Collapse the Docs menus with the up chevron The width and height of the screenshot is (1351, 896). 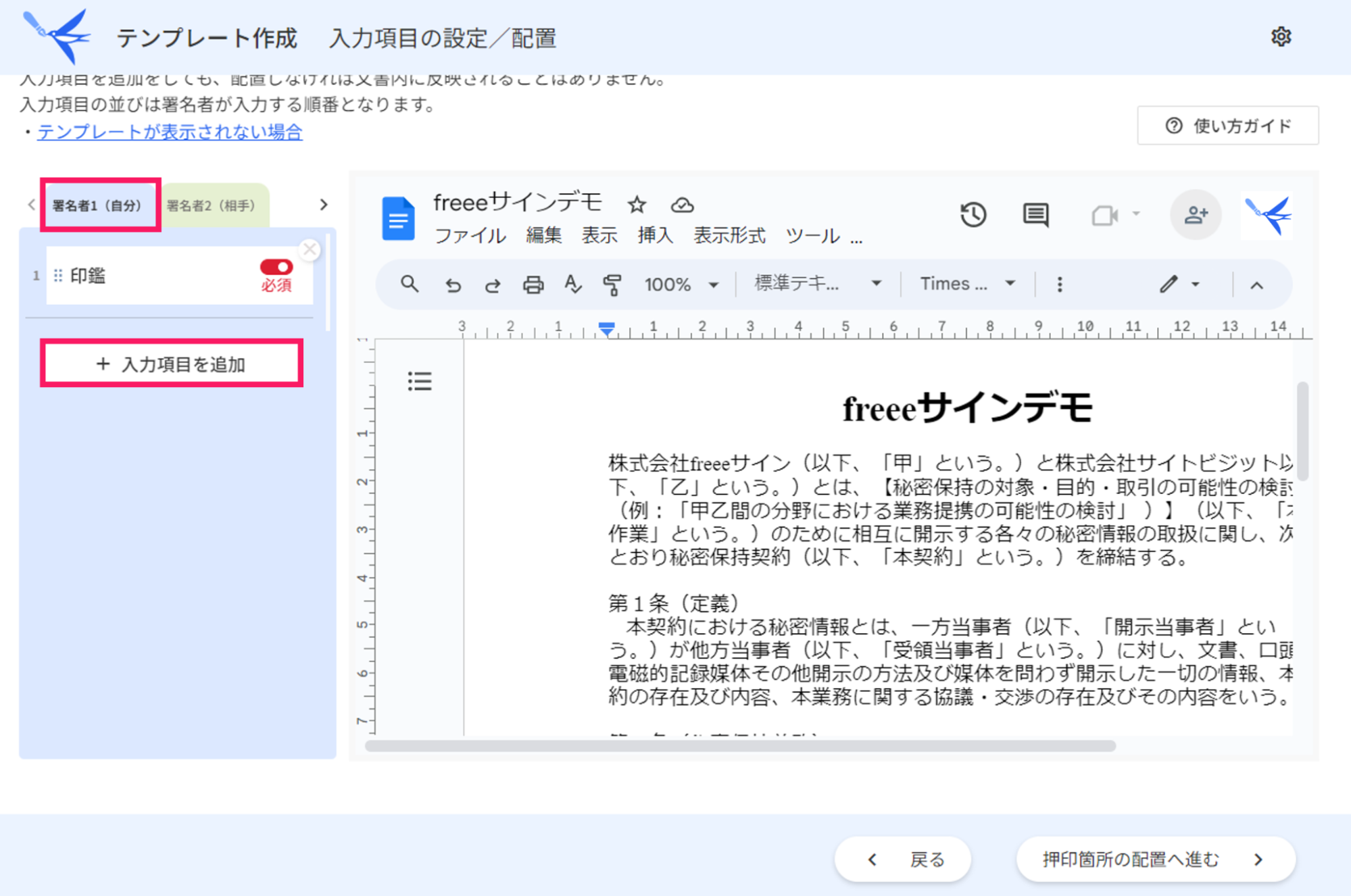coord(1256,285)
